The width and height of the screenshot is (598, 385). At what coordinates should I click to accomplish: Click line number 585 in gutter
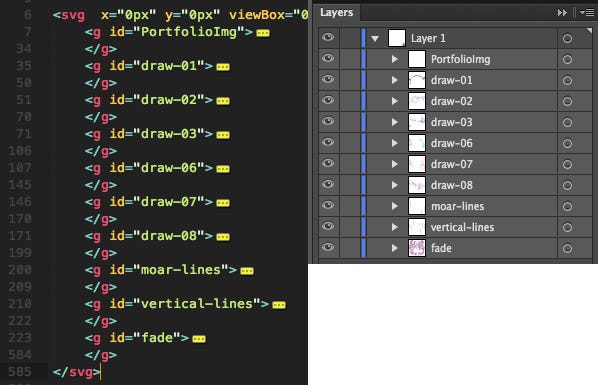click(x=20, y=371)
